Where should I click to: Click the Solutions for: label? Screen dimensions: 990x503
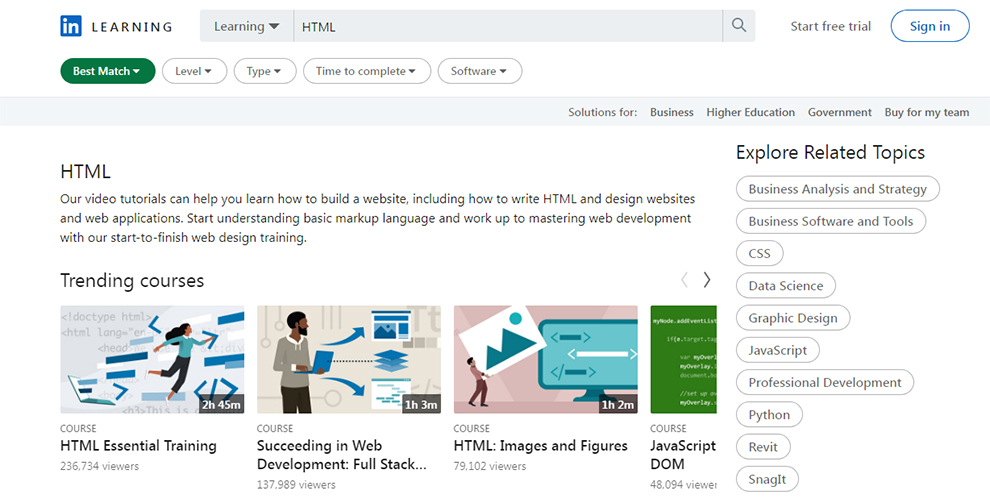(x=602, y=112)
